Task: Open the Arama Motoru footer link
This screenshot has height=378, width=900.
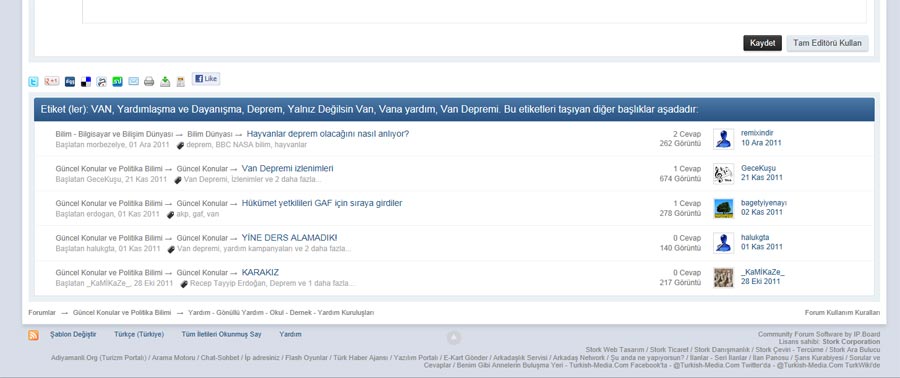Action: pyautogui.click(x=174, y=358)
